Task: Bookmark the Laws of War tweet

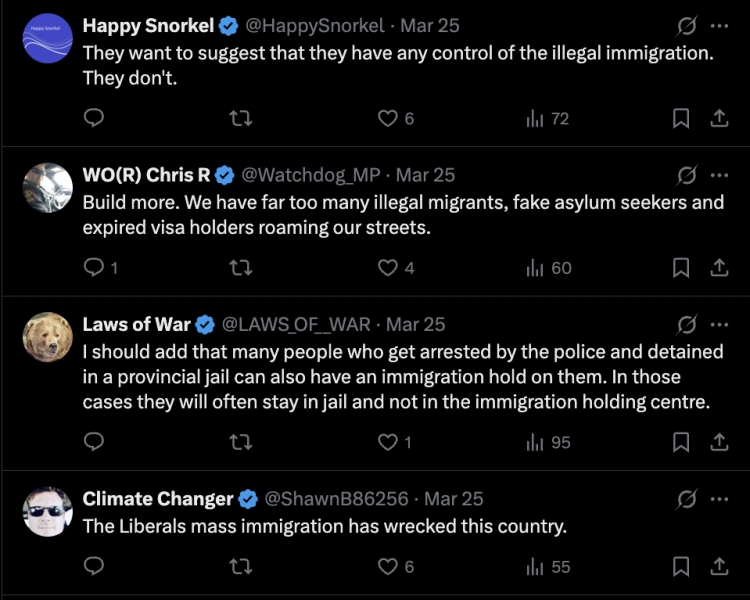Action: tap(681, 441)
